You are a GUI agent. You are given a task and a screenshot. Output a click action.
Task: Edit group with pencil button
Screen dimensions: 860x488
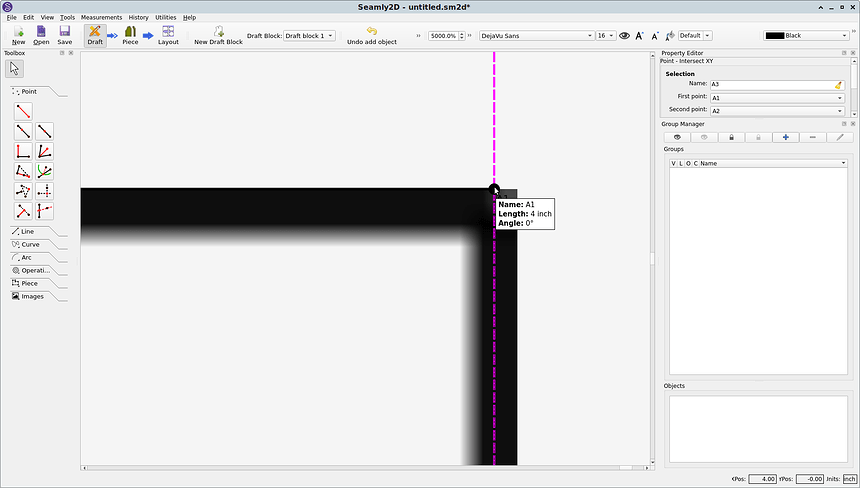[x=840, y=137]
